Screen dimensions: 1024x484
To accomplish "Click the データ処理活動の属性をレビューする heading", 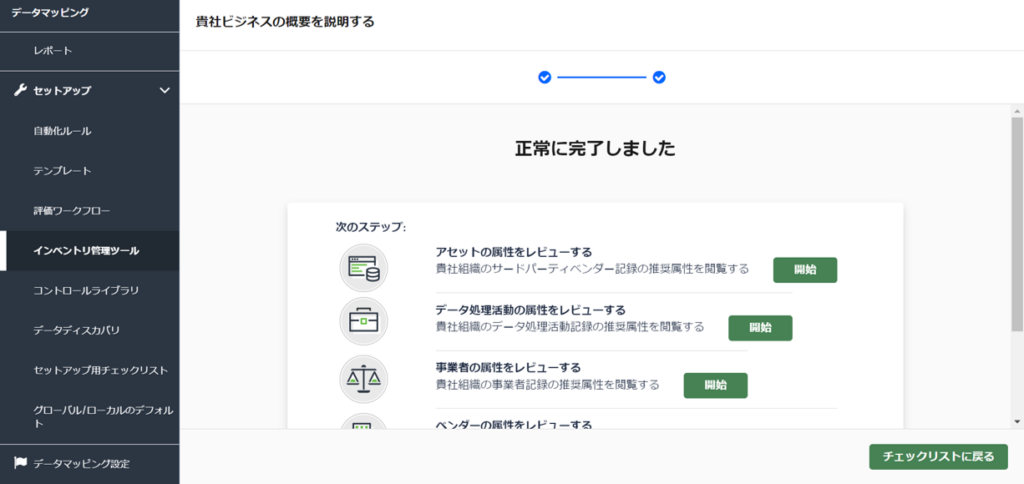I will click(530, 310).
